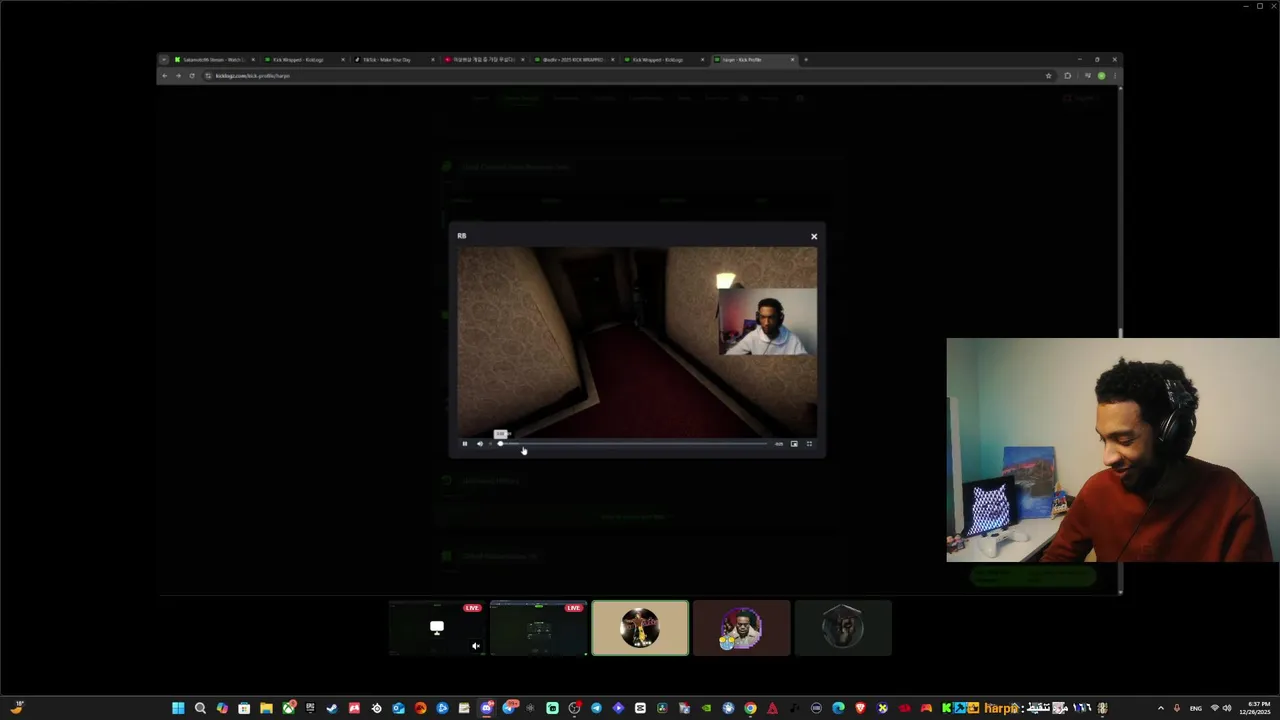Open File Explorer from the taskbar
Image resolution: width=1280 pixels, height=720 pixels.
[x=266, y=708]
